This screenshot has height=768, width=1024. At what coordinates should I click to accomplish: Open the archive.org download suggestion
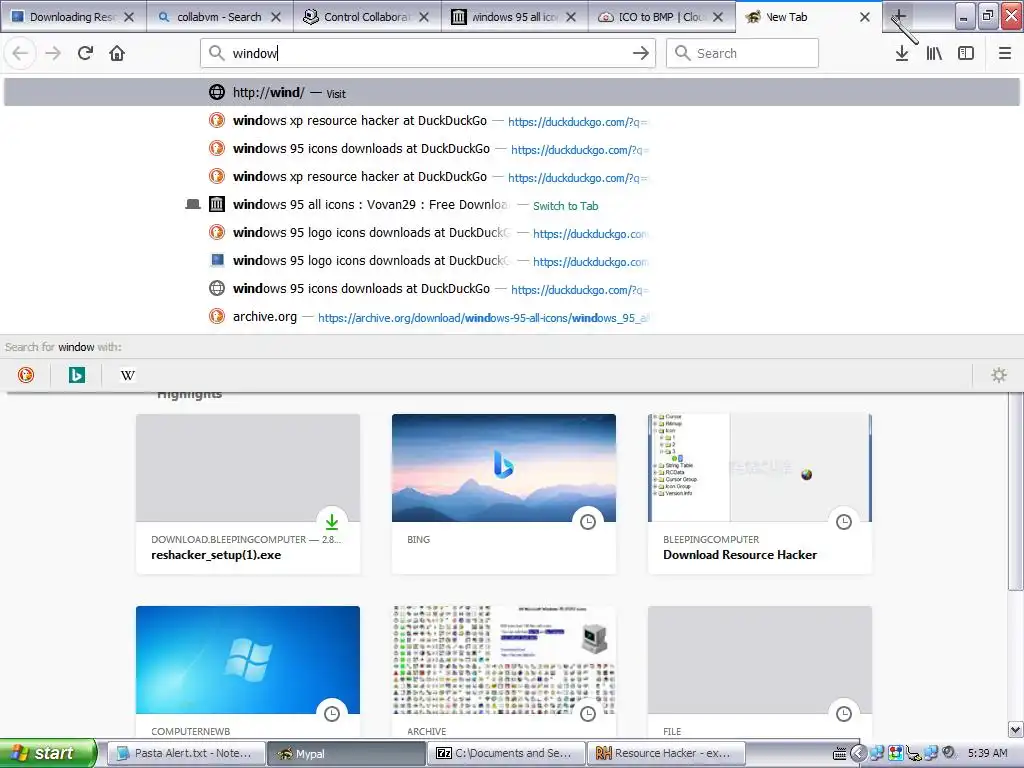pyautogui.click(x=512, y=317)
